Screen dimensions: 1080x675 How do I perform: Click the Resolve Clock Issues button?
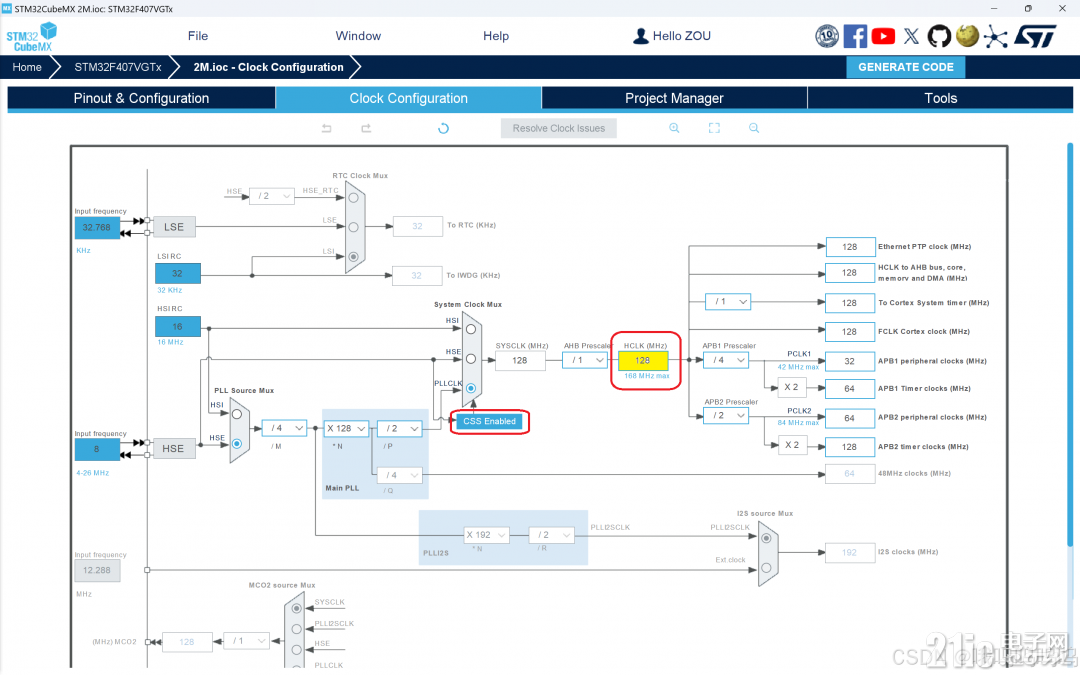[x=559, y=128]
